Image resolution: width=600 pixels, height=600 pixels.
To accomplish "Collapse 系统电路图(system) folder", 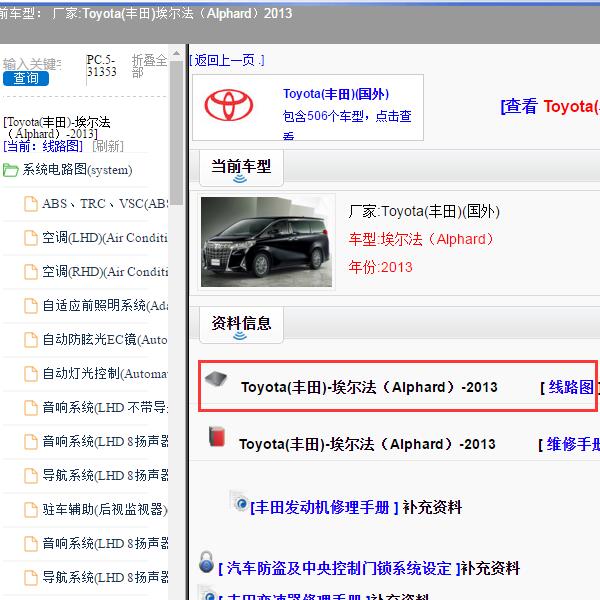I will point(77,170).
